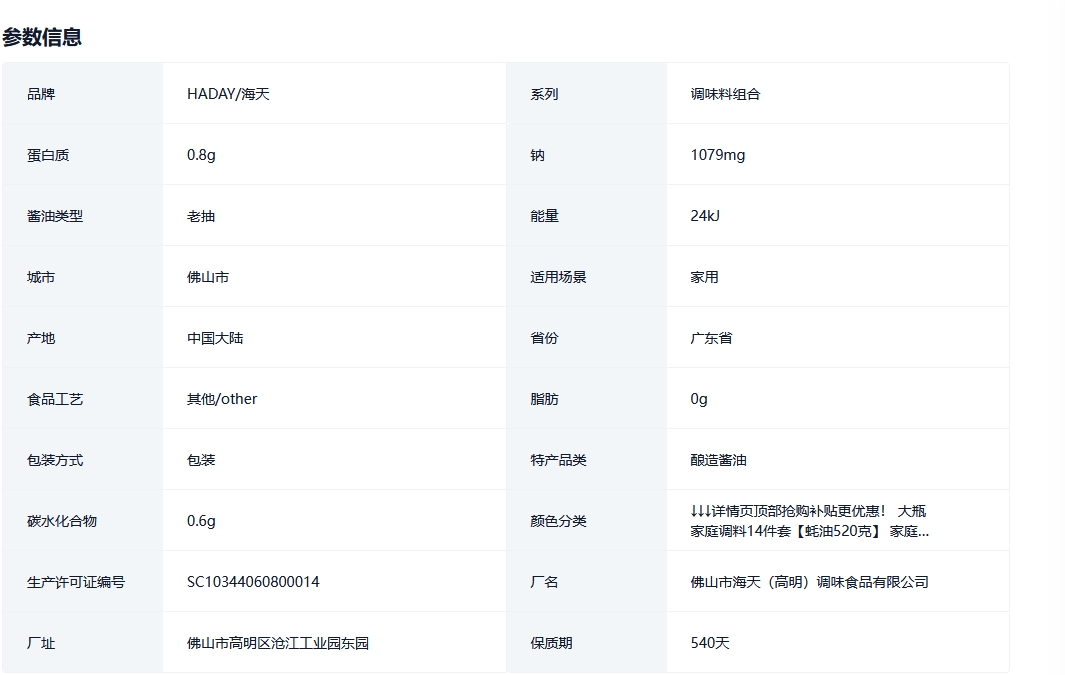Click the 1079mg sodium value
This screenshot has width=1065, height=675.
717,155
